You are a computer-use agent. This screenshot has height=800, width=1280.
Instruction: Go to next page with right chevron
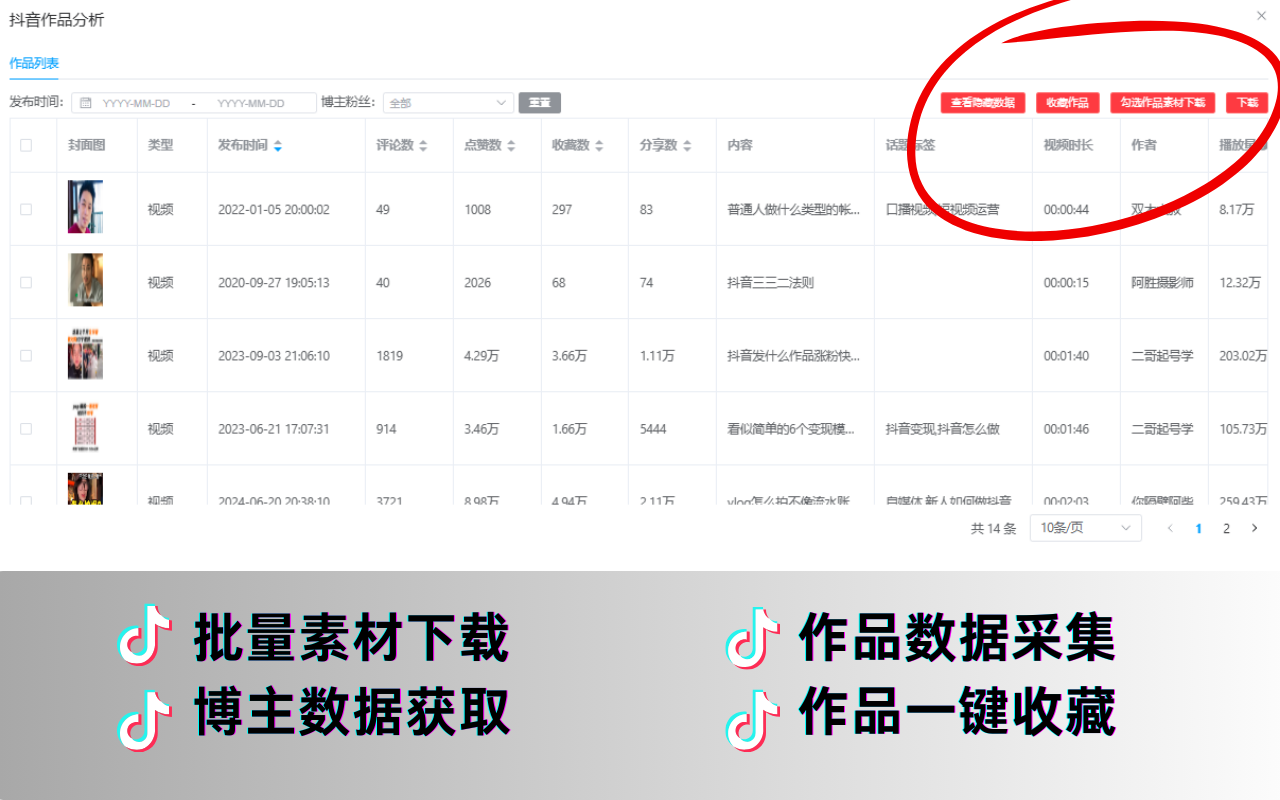click(1254, 528)
